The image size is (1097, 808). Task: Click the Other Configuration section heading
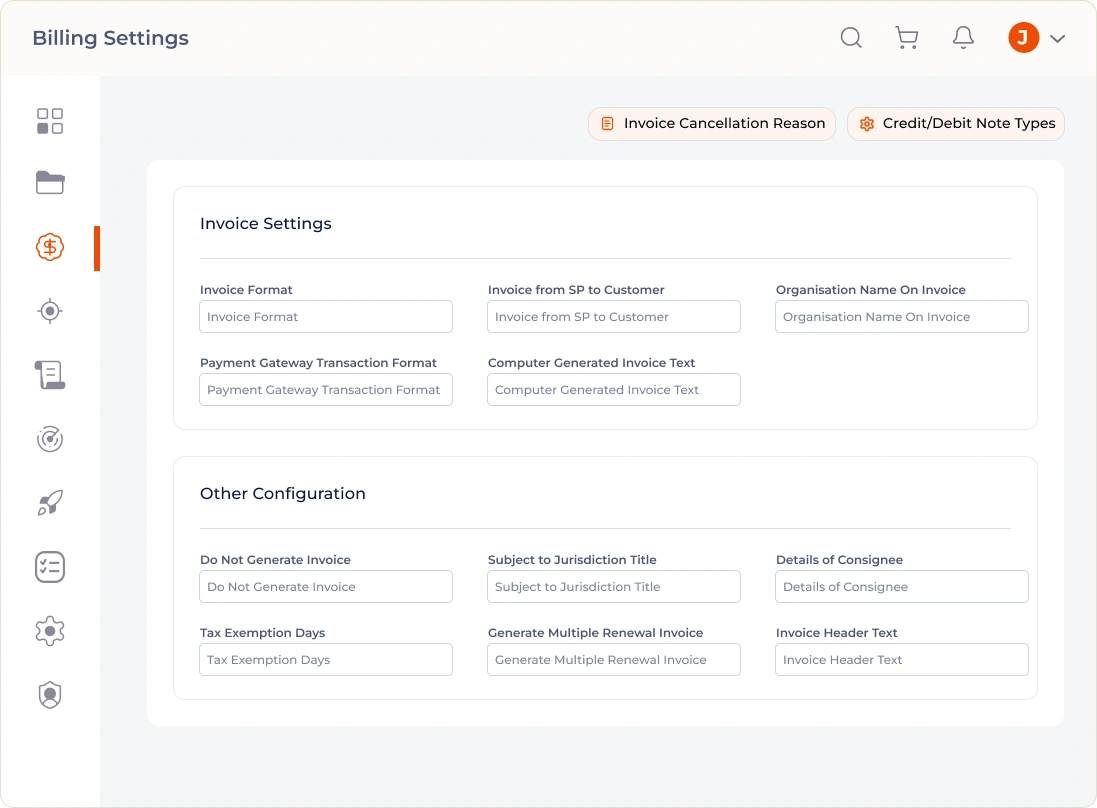point(283,493)
